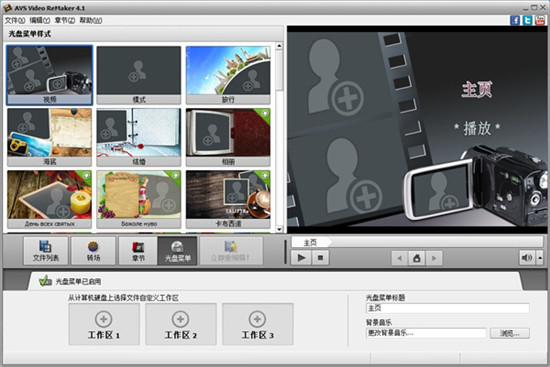Play the preview

click(301, 258)
